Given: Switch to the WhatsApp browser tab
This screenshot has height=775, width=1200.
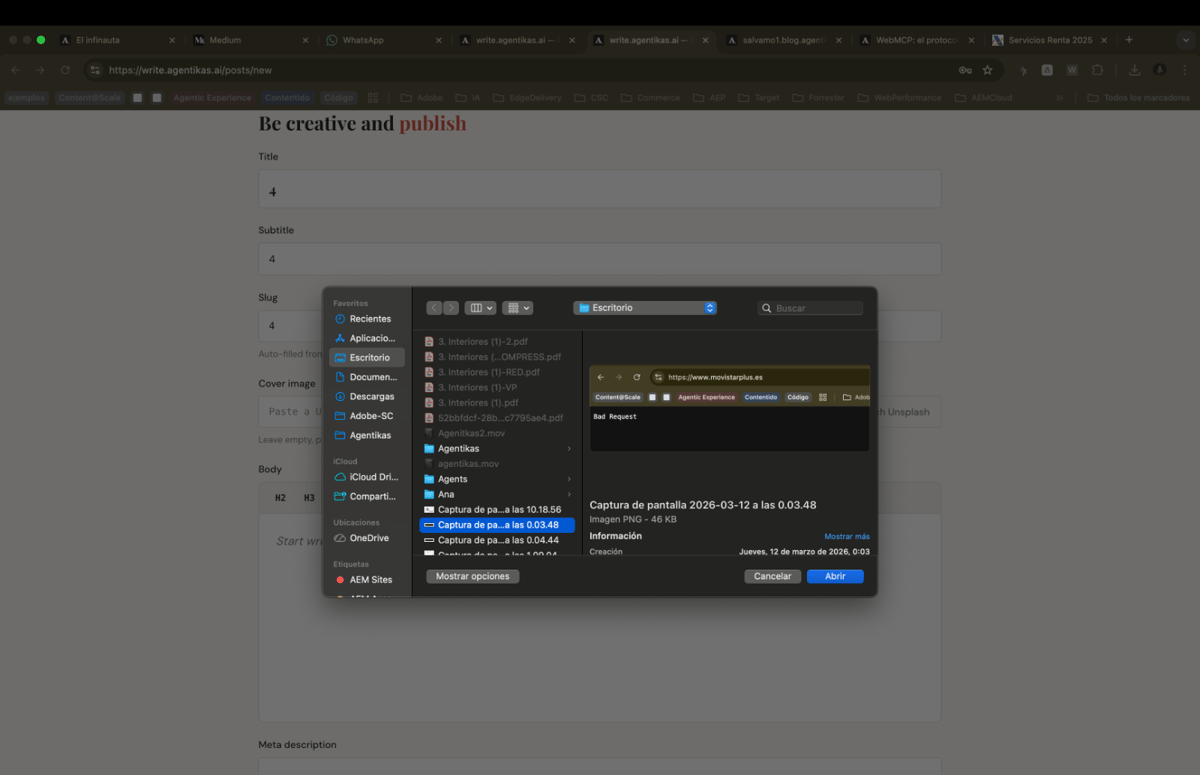Looking at the screenshot, I should tap(383, 40).
